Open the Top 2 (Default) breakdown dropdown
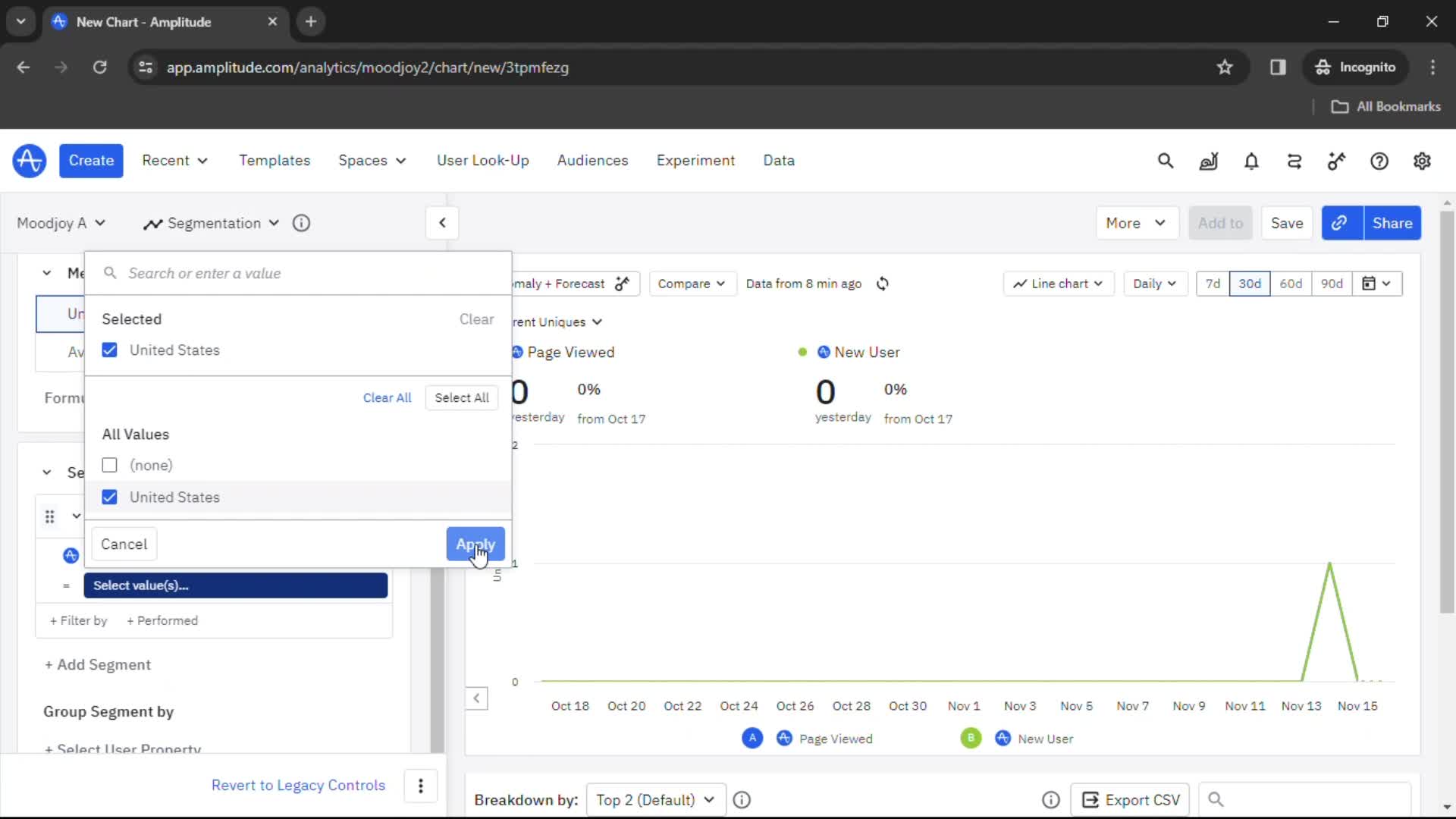1456x819 pixels. point(656,800)
